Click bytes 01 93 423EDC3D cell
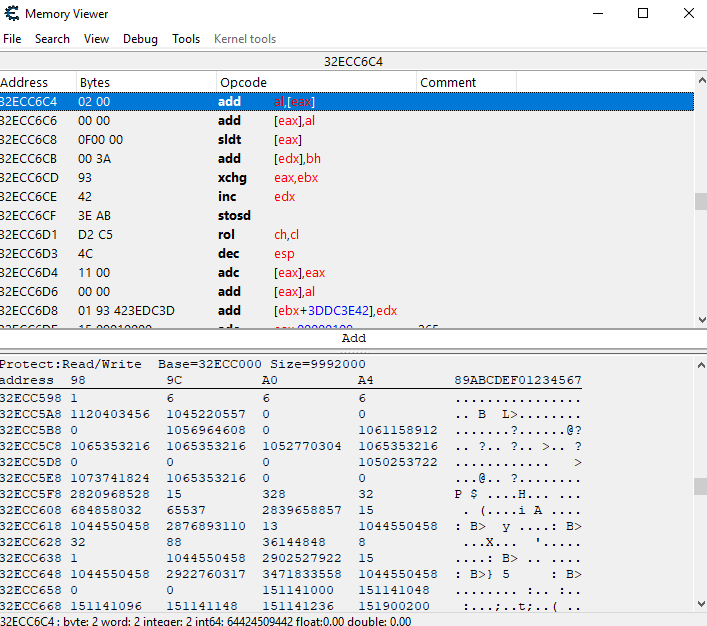Image resolution: width=707 pixels, height=626 pixels. pos(126,311)
